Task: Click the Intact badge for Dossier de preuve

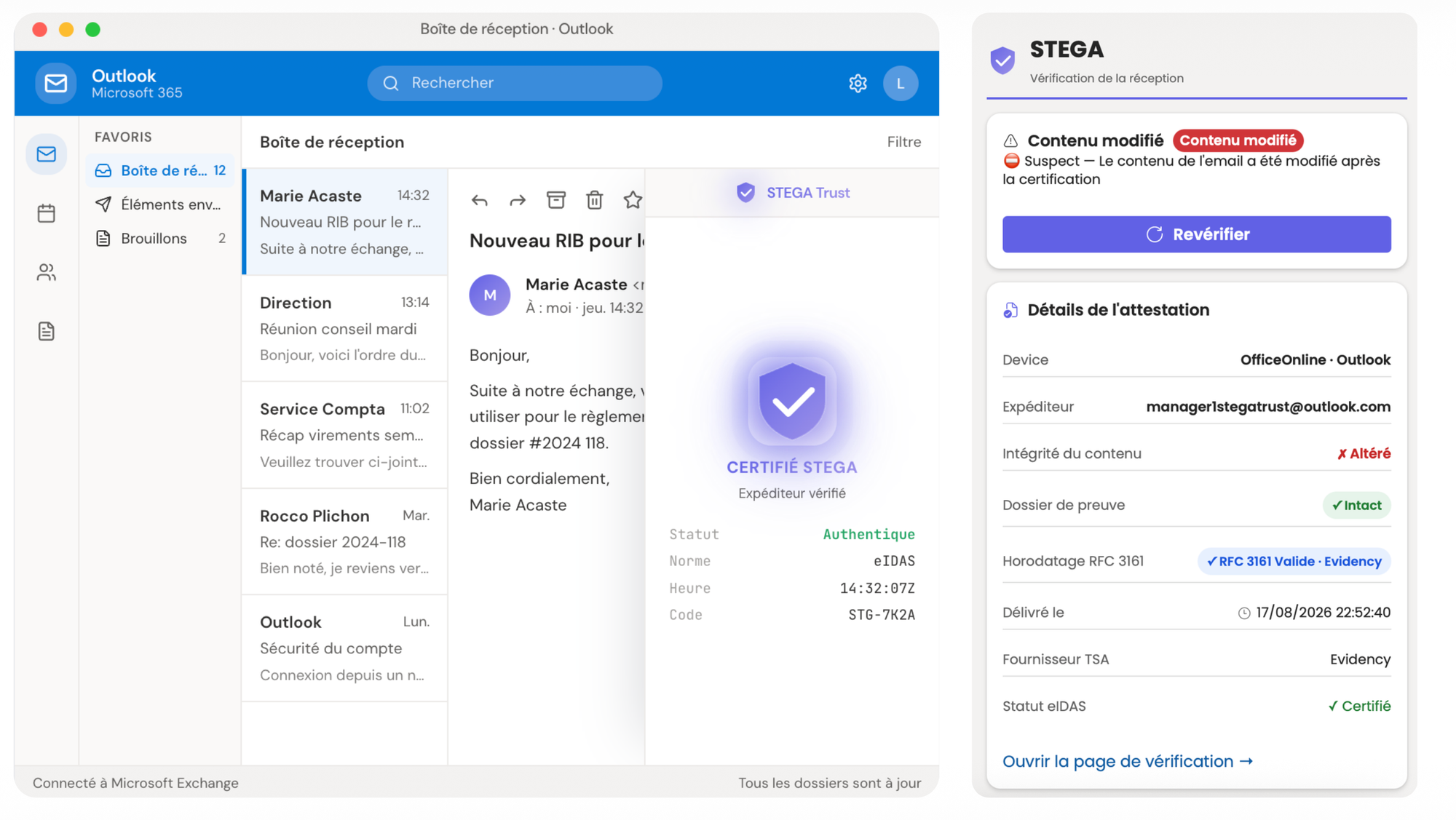Action: (1356, 506)
